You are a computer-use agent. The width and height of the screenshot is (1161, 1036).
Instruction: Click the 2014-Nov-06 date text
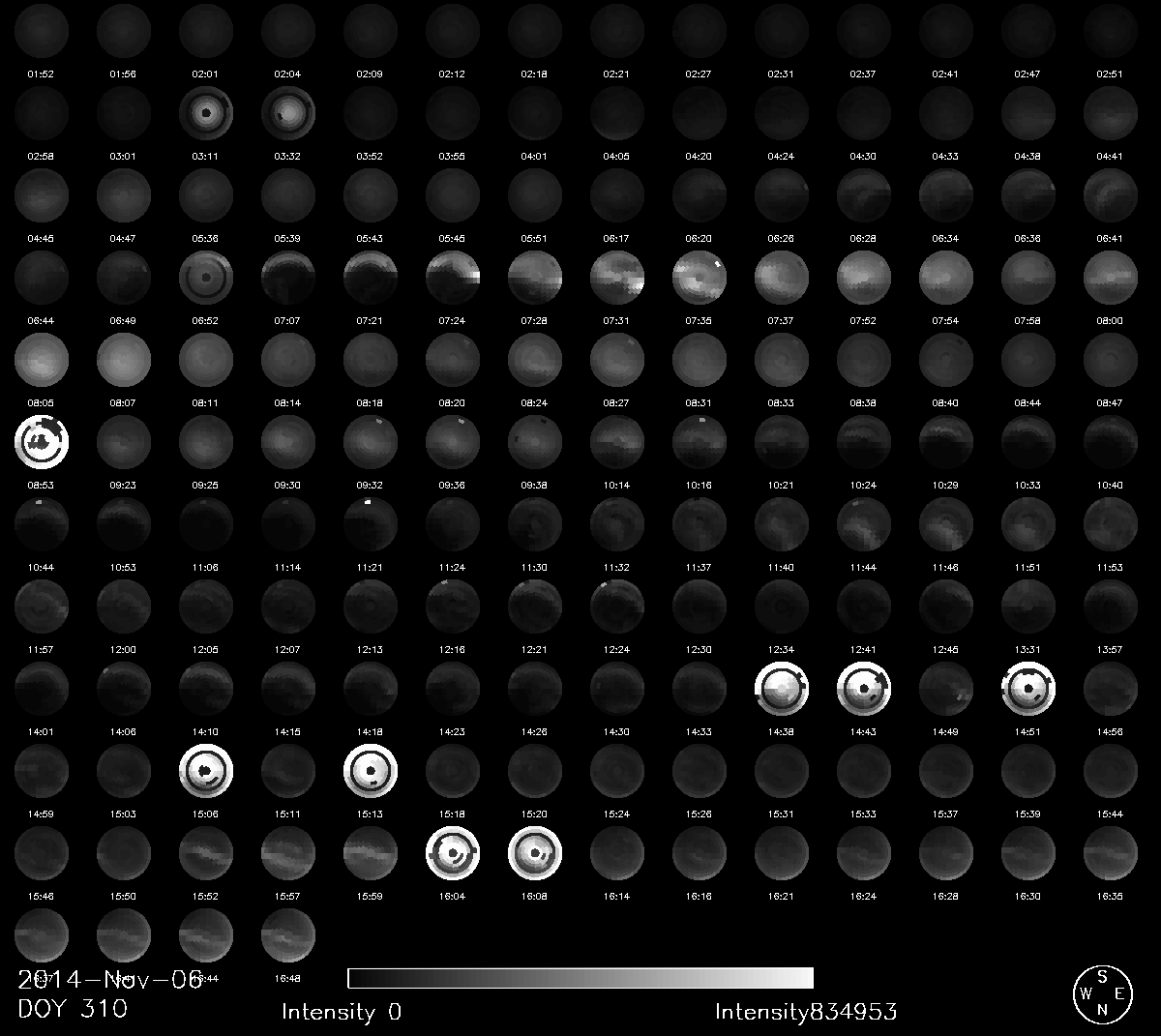tap(110, 980)
